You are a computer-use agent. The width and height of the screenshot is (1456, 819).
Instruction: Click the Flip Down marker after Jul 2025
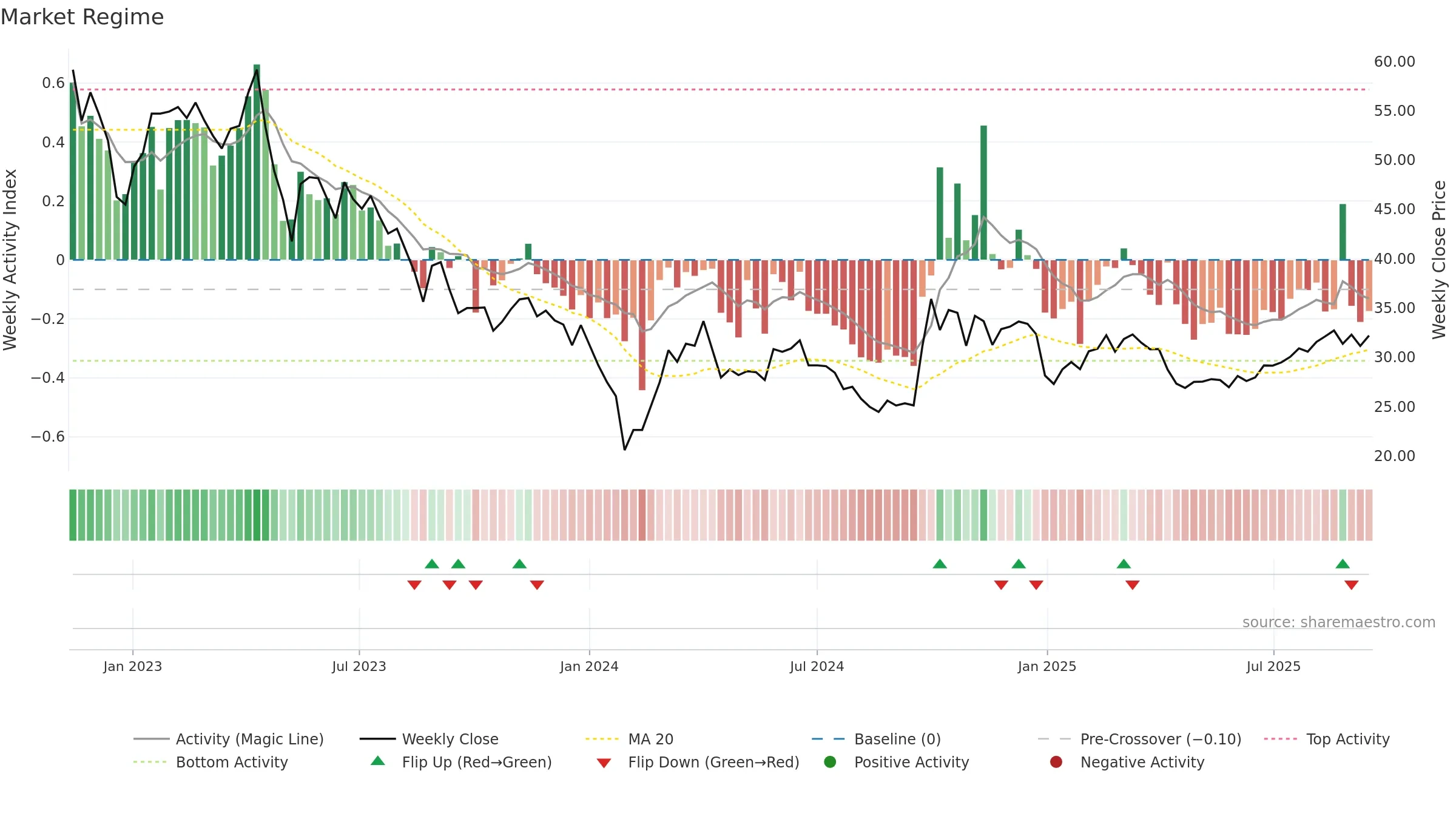coord(1351,585)
